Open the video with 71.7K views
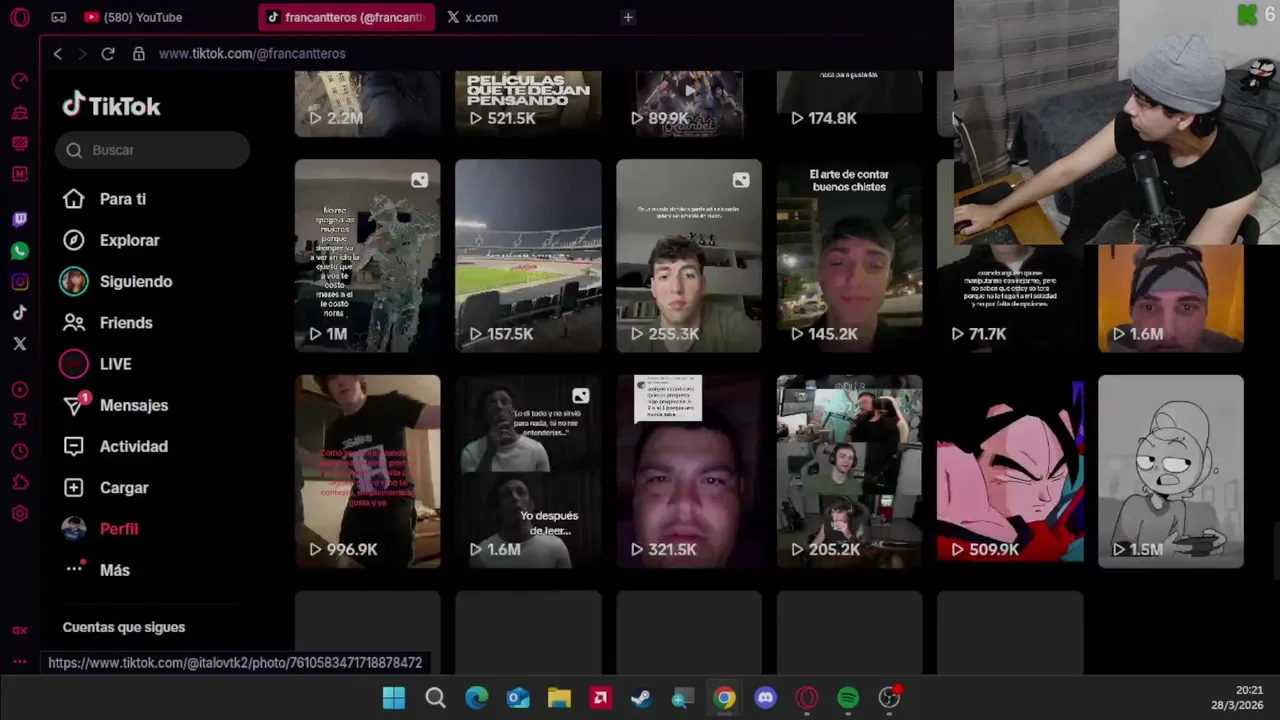The width and height of the screenshot is (1280, 720). coord(1010,298)
